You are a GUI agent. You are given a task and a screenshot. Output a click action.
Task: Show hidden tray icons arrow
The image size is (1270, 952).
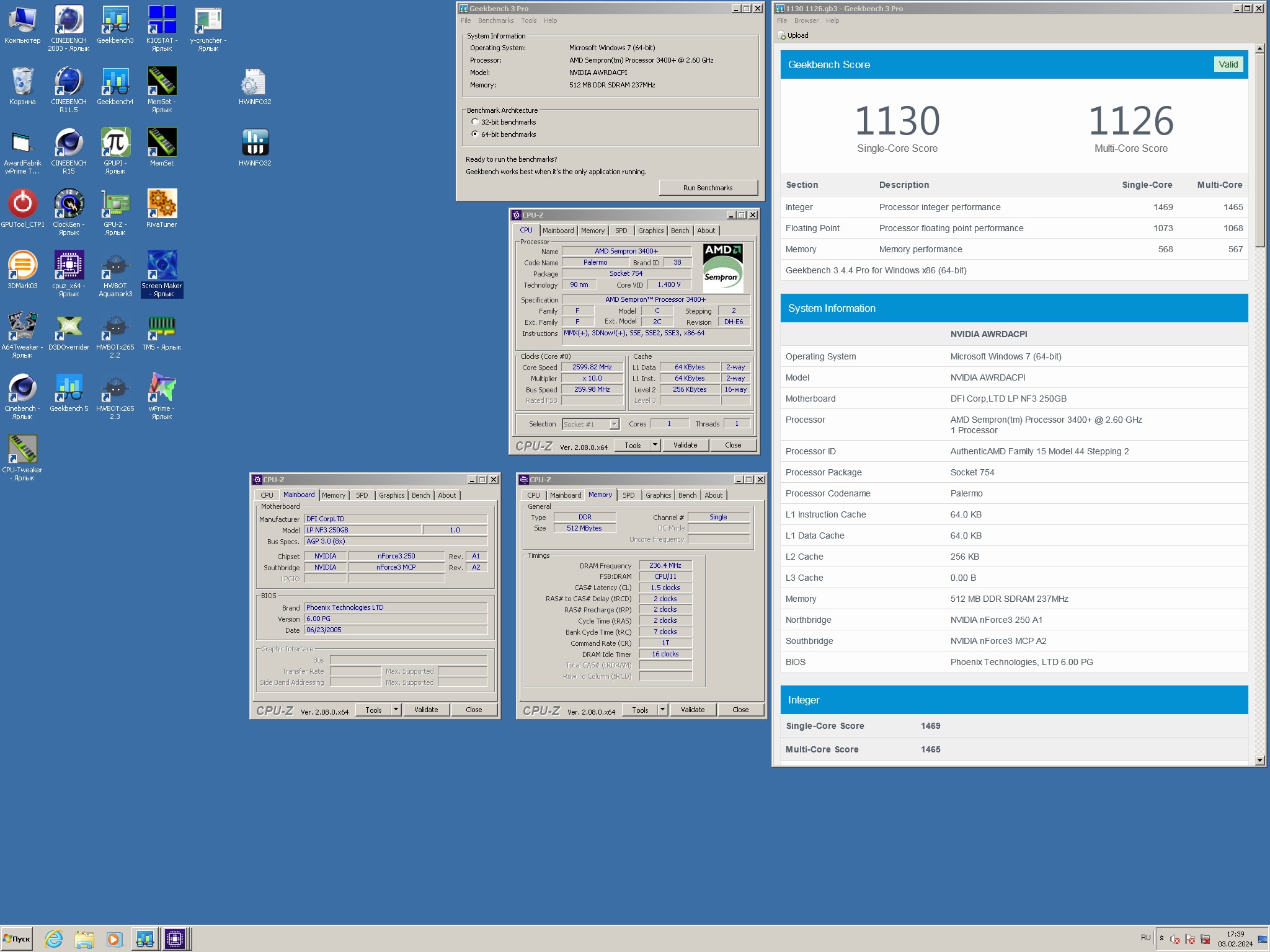pyautogui.click(x=1161, y=938)
